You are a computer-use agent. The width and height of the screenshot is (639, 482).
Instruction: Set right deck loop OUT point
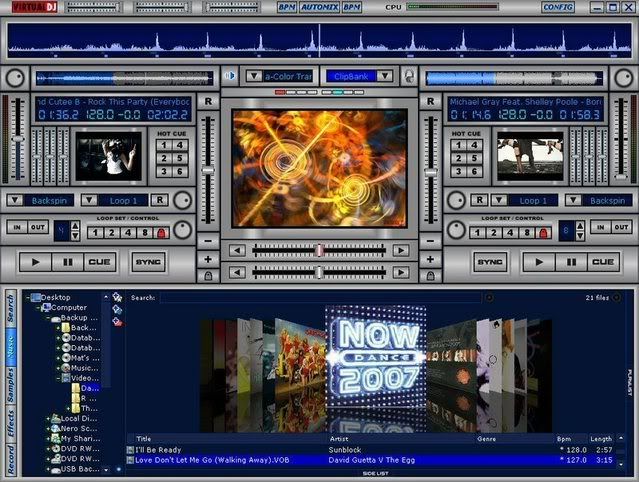tap(621, 227)
